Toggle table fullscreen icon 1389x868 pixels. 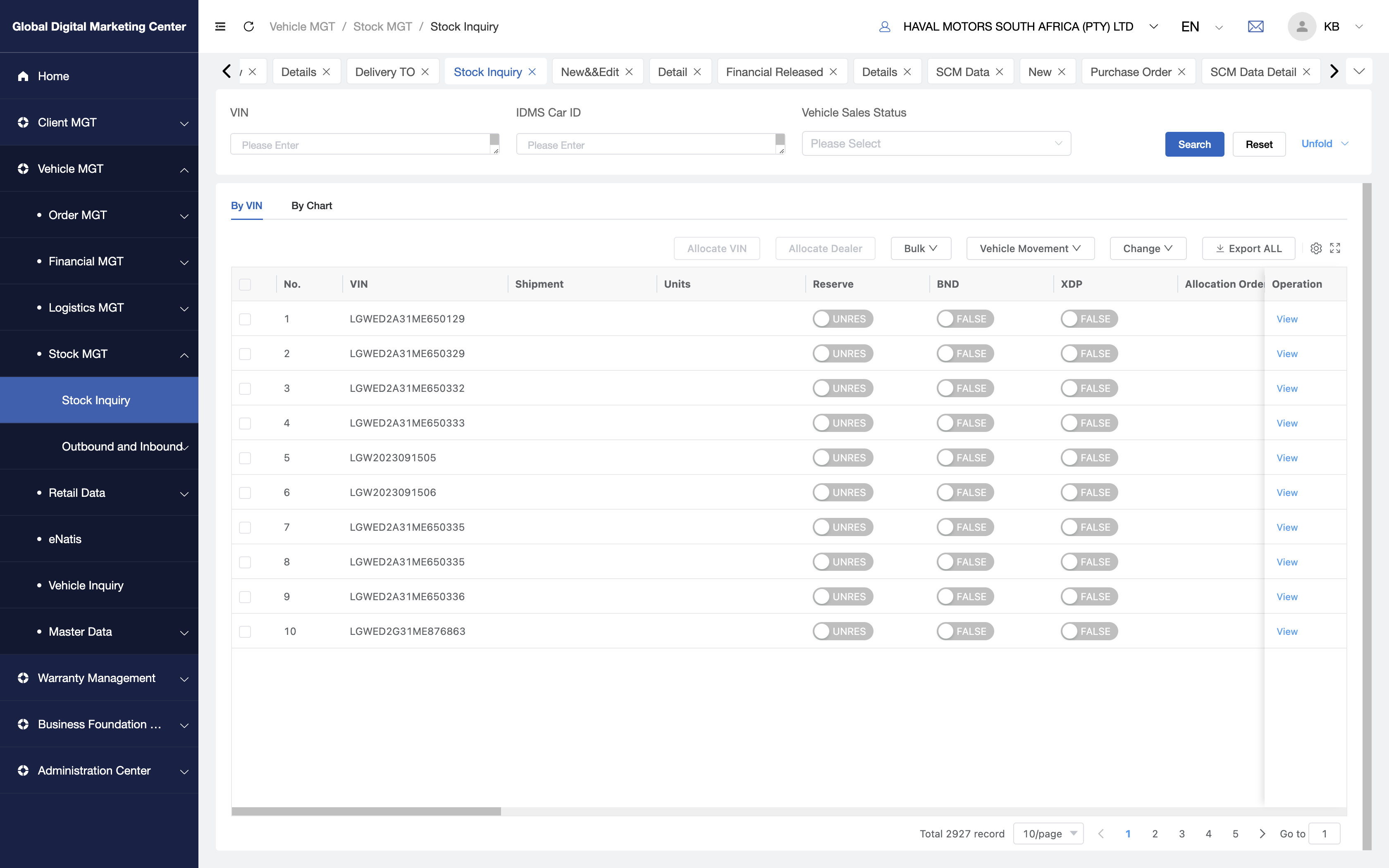pos(1335,248)
